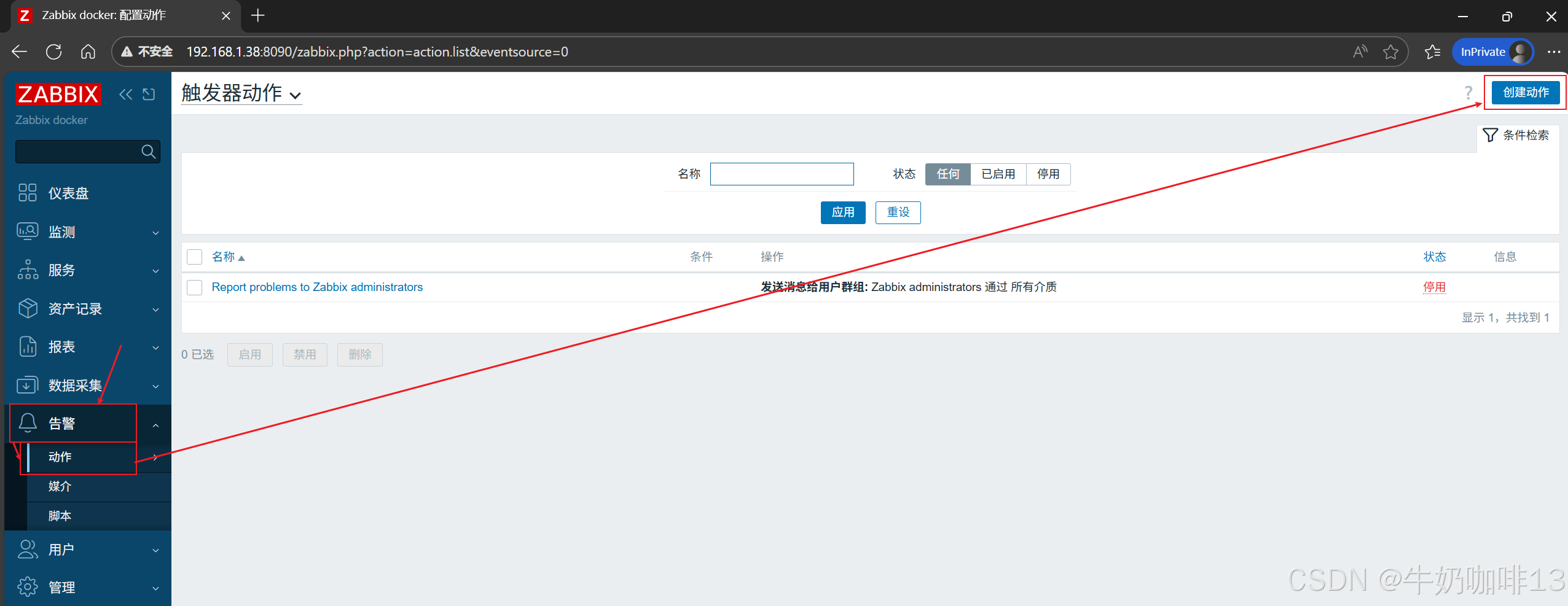Open the 触发器动作 title dropdown
1568x606 pixels.
(x=241, y=93)
